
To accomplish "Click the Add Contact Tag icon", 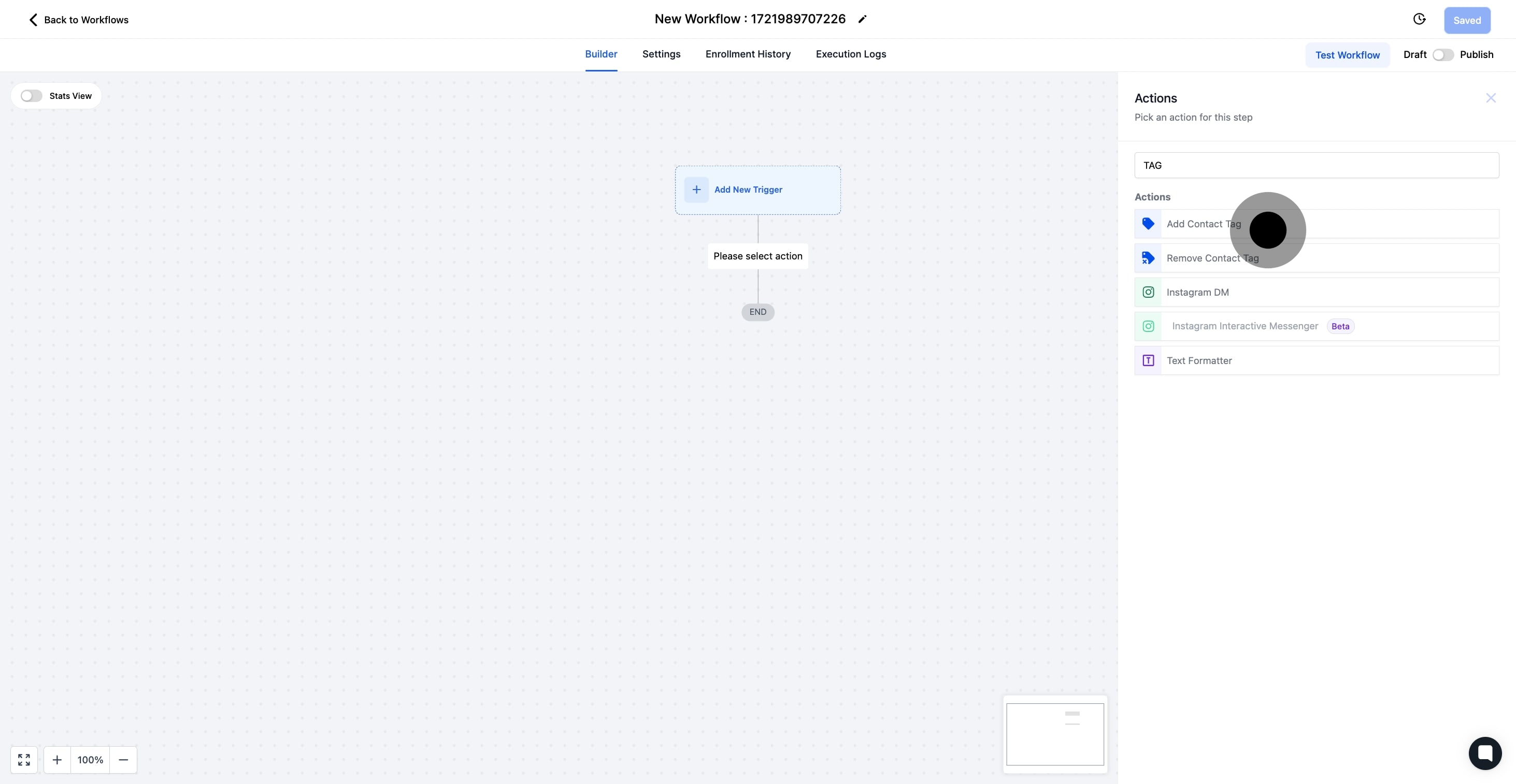I will [x=1148, y=224].
